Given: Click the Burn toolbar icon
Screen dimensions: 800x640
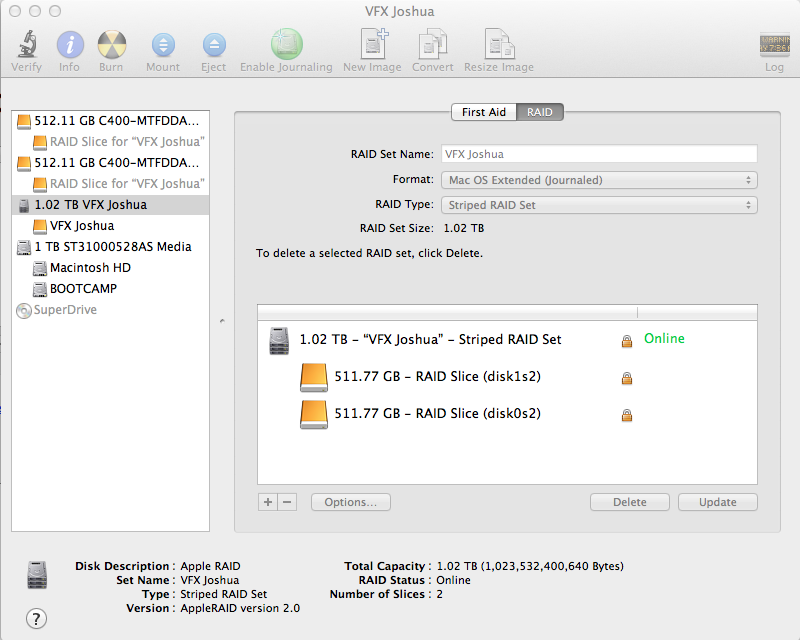Looking at the screenshot, I should click(x=111, y=44).
